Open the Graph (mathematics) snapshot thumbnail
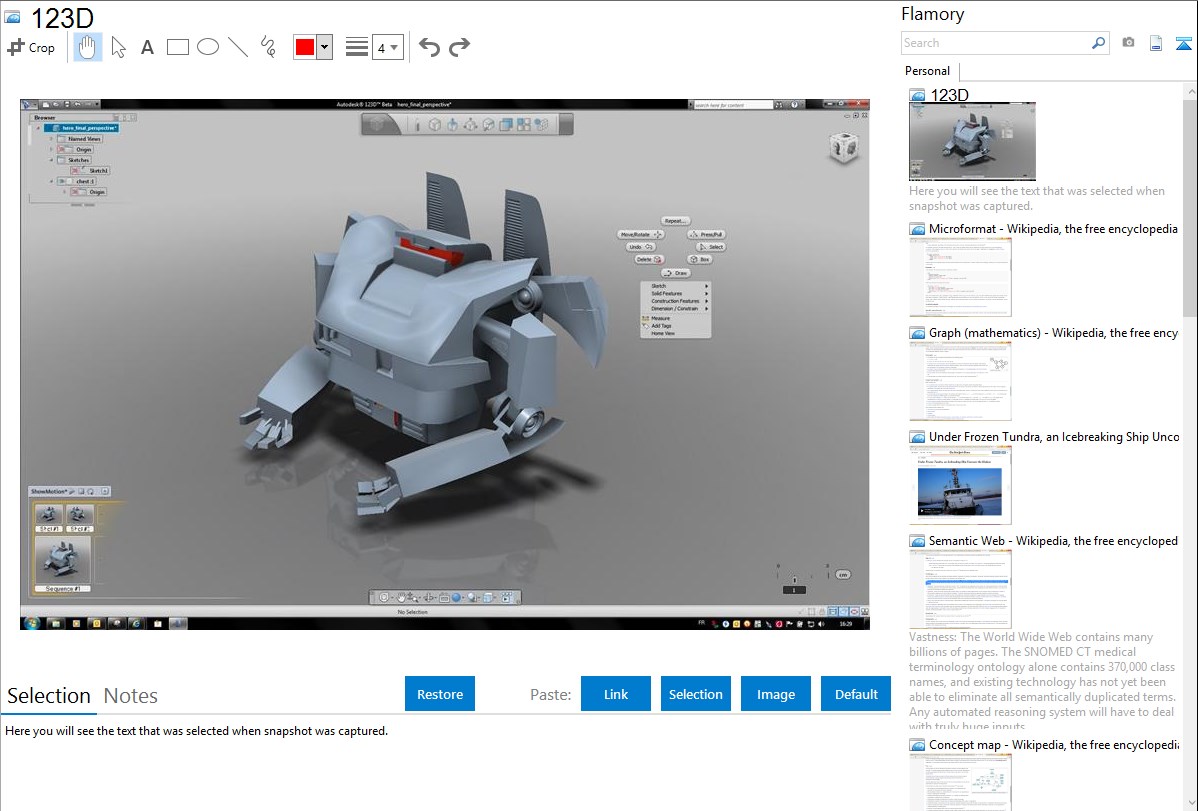This screenshot has width=1198, height=811. click(960, 381)
